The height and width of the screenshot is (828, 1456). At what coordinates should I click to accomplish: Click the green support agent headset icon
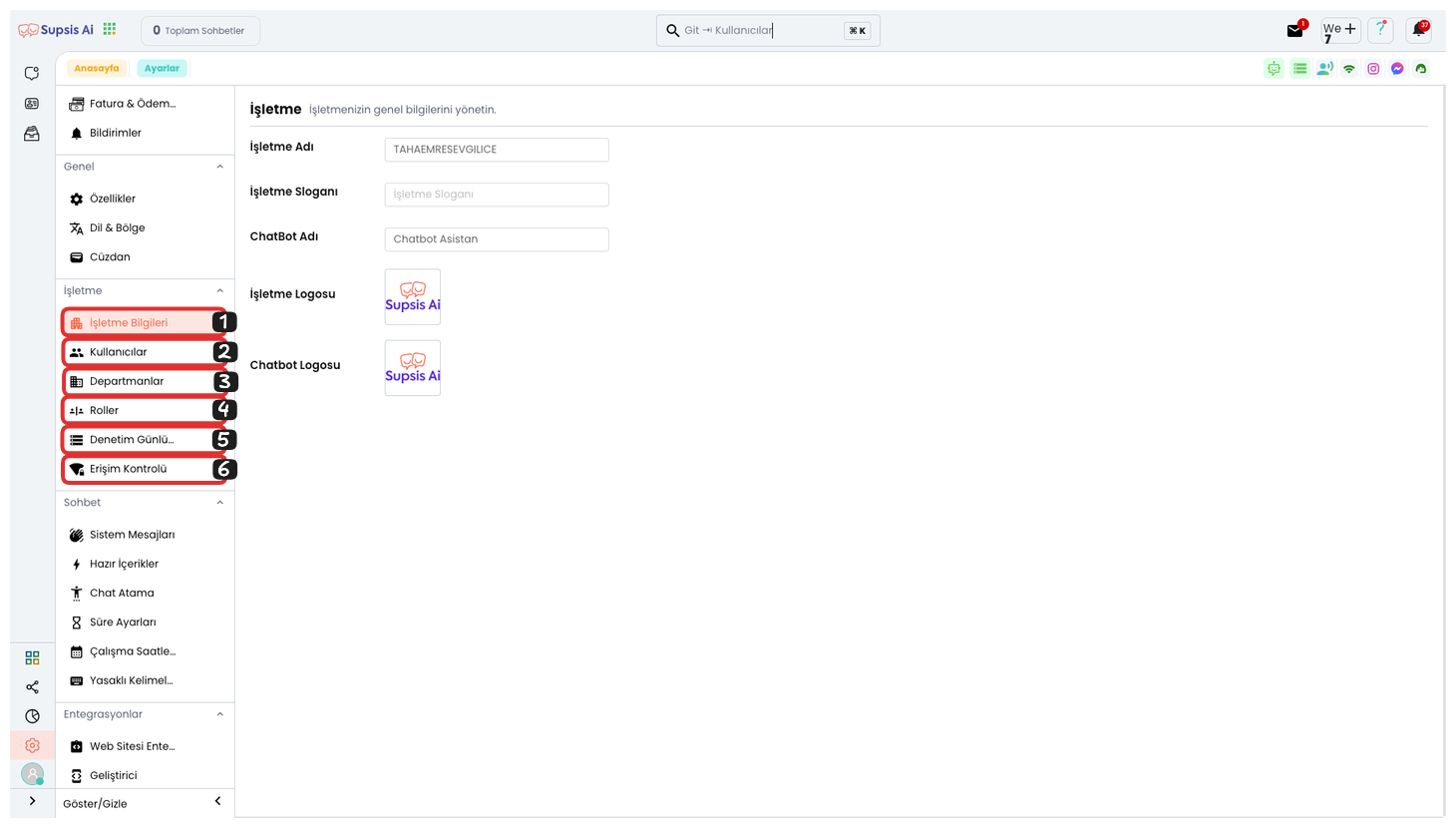(x=1421, y=69)
